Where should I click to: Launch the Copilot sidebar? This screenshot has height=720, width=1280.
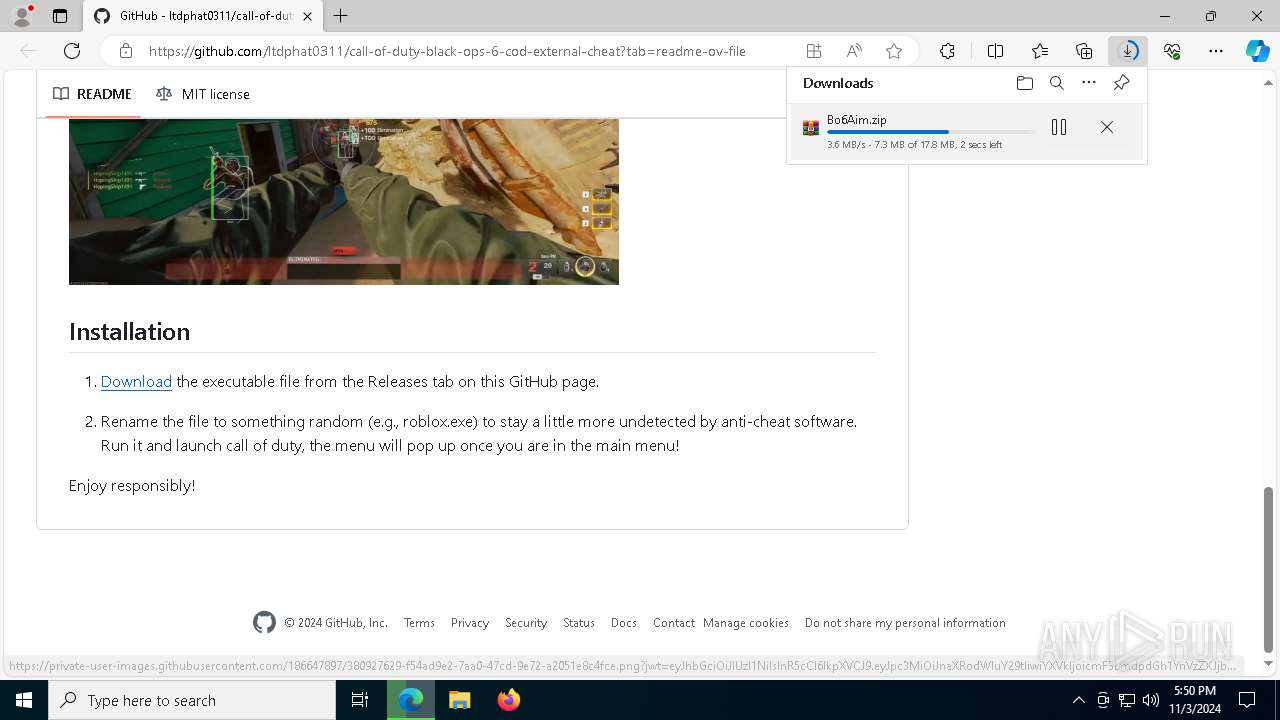1257,51
